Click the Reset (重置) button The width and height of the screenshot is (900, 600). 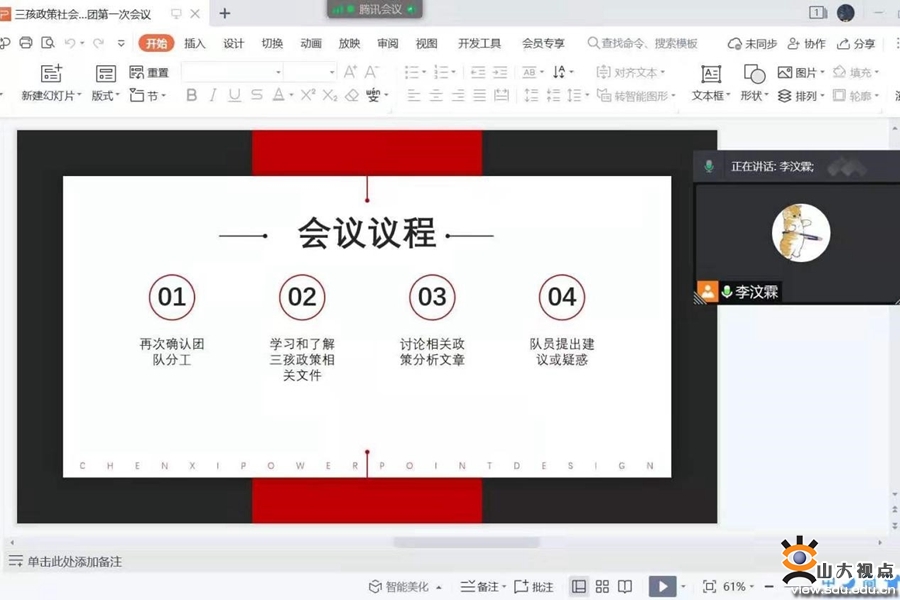tap(150, 73)
